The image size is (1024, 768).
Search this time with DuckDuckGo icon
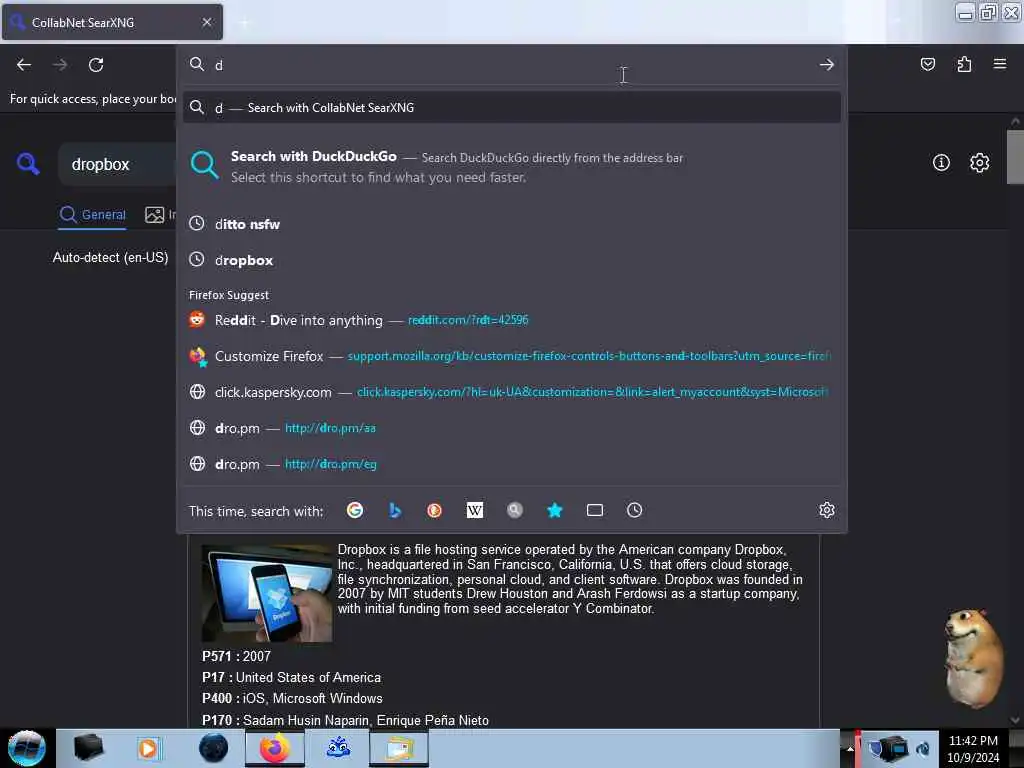[x=434, y=510]
